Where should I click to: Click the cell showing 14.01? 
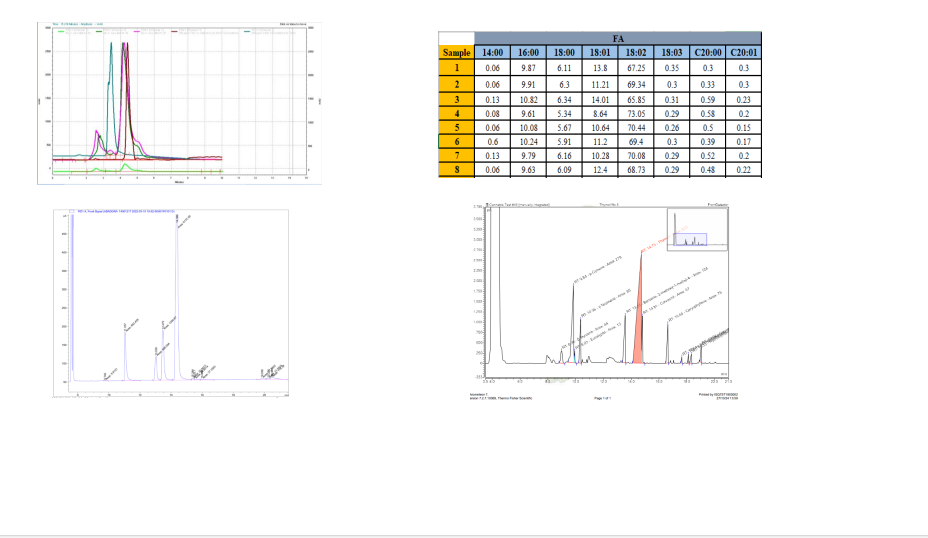[x=600, y=100]
